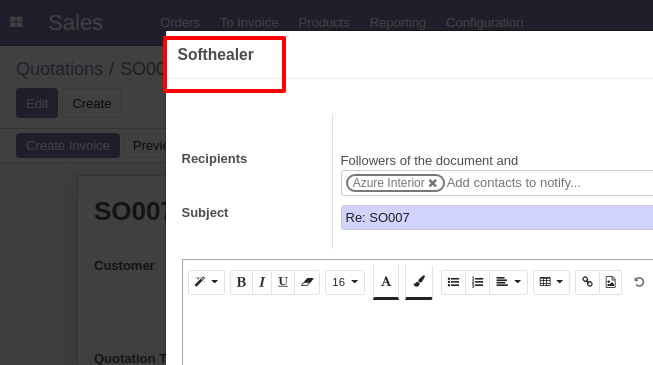Insert an ordered numbered list
Viewport: 653px width, 365px height.
[477, 282]
